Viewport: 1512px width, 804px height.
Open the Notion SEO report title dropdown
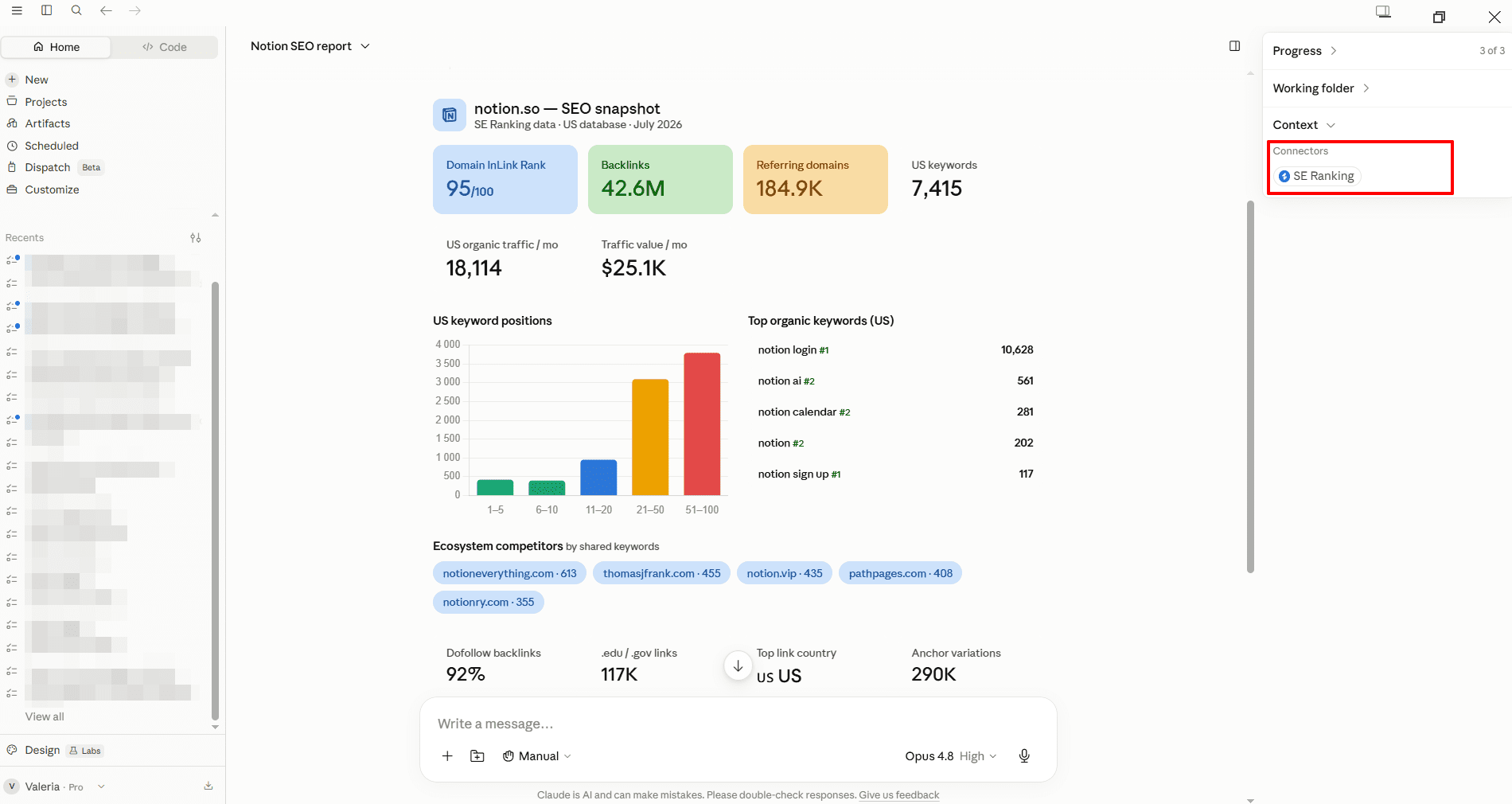(x=310, y=46)
